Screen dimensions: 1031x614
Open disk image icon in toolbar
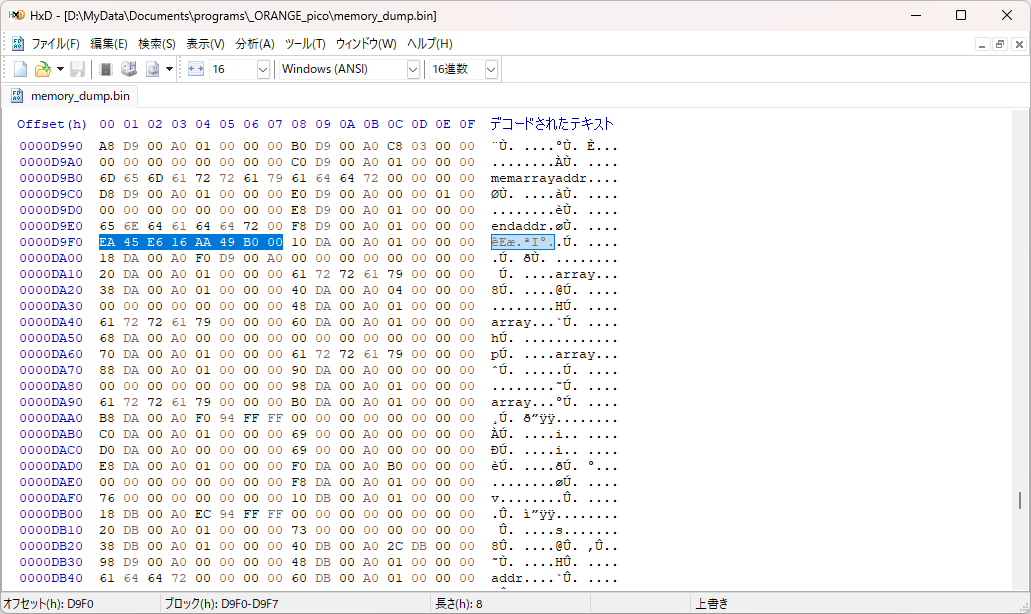click(x=153, y=69)
